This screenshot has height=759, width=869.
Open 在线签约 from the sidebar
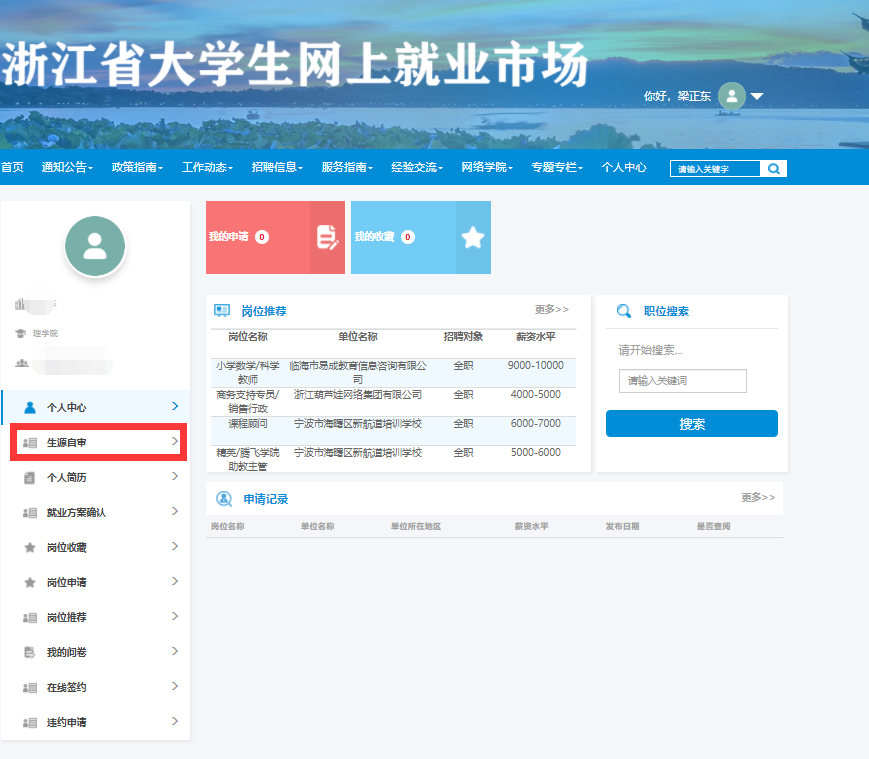[x=67, y=688]
